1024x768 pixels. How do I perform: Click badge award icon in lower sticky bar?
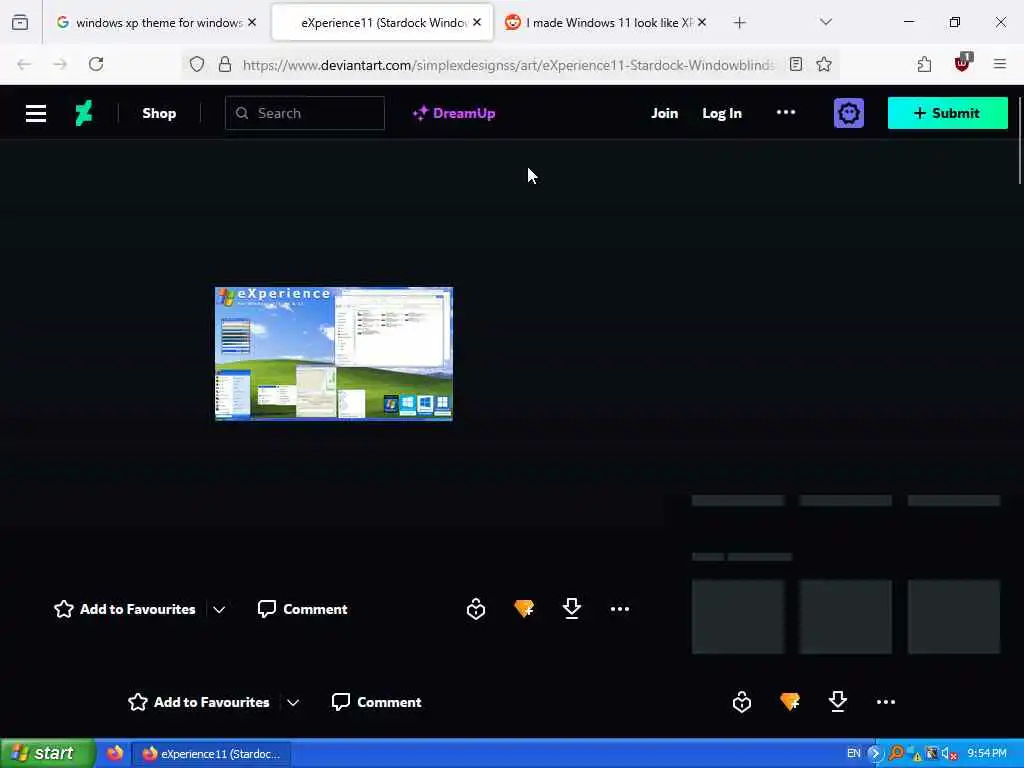(742, 702)
